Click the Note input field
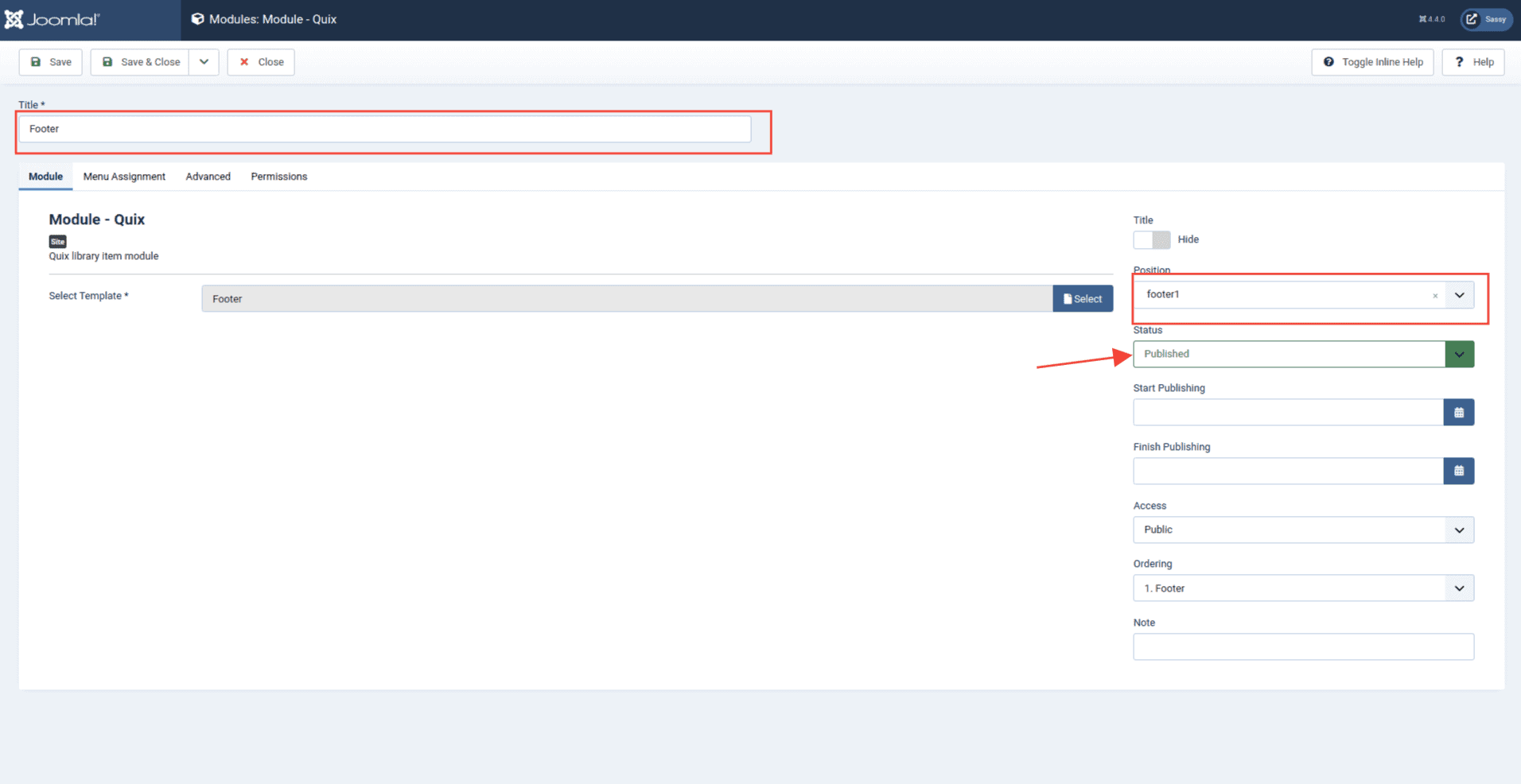The image size is (1521, 784). pos(1302,647)
